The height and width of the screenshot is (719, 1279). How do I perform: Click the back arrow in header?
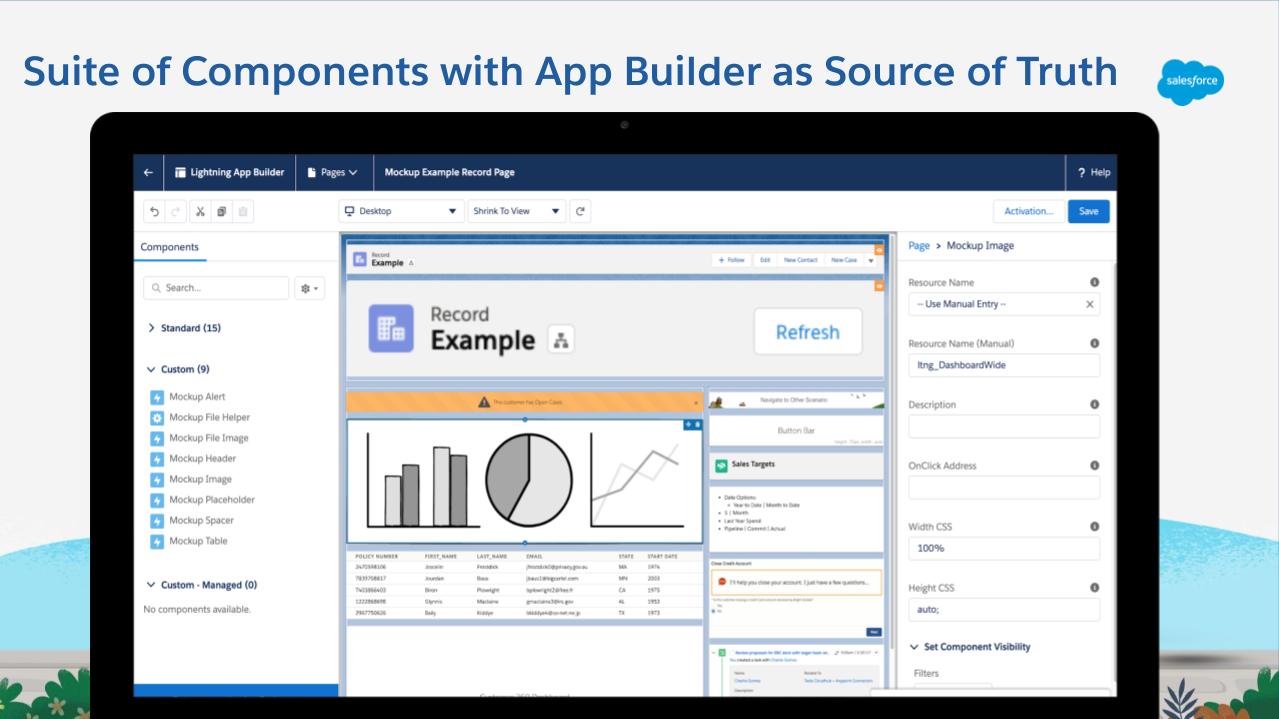(x=148, y=173)
